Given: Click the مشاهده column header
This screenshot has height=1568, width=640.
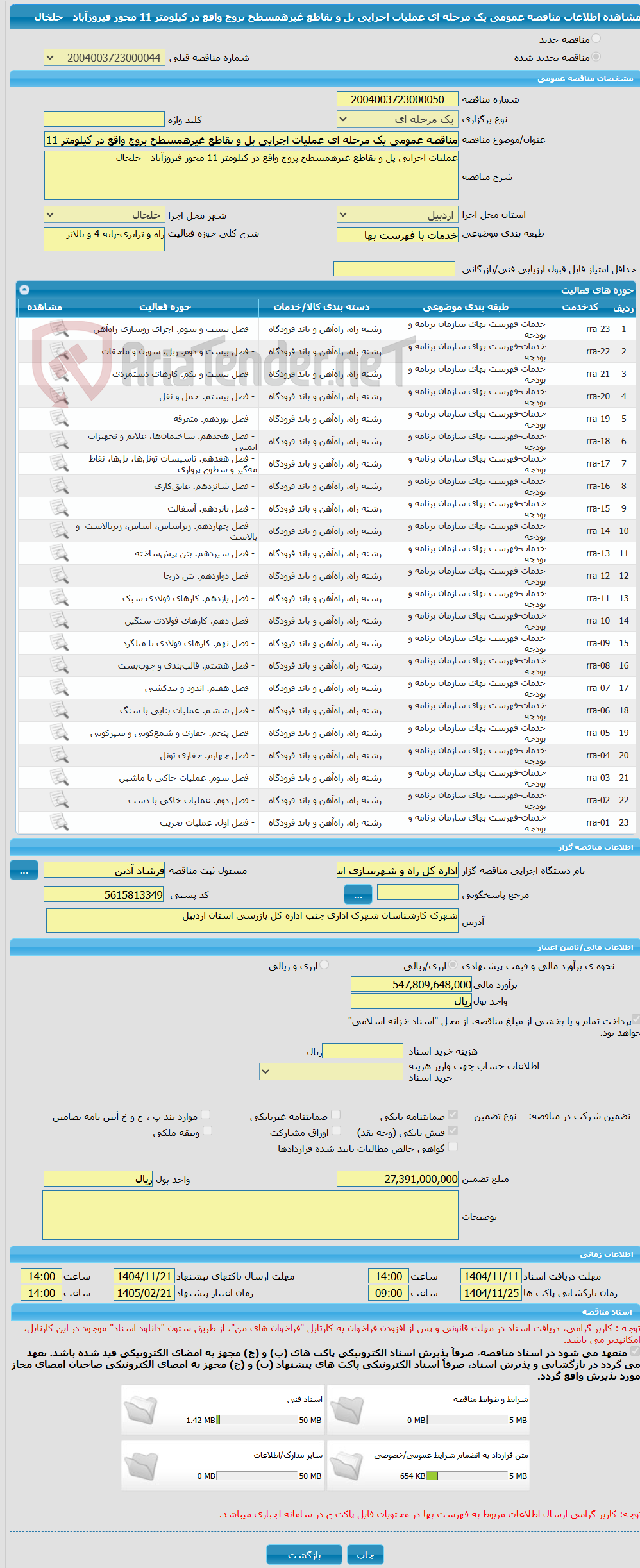Looking at the screenshot, I should point(44,307).
